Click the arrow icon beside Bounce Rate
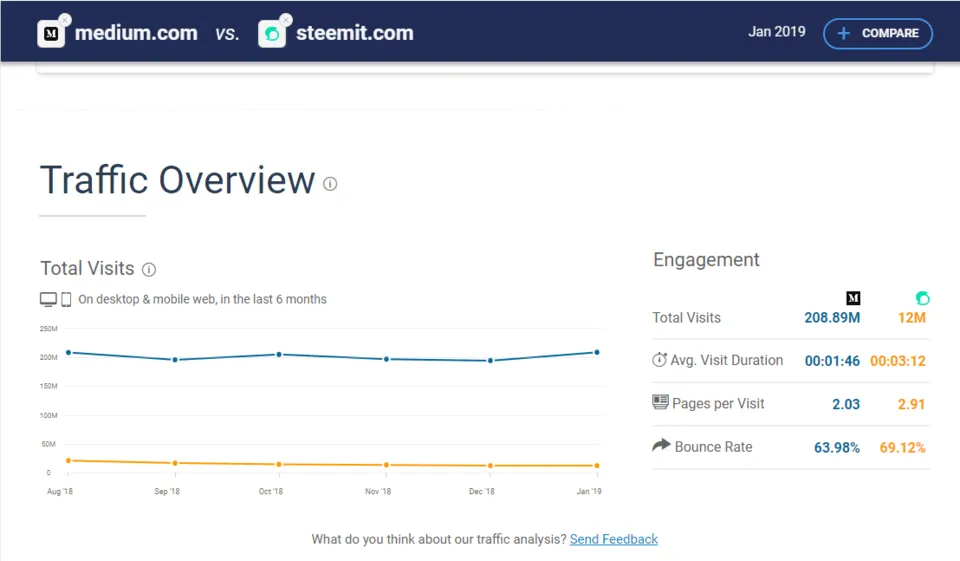 coord(661,445)
